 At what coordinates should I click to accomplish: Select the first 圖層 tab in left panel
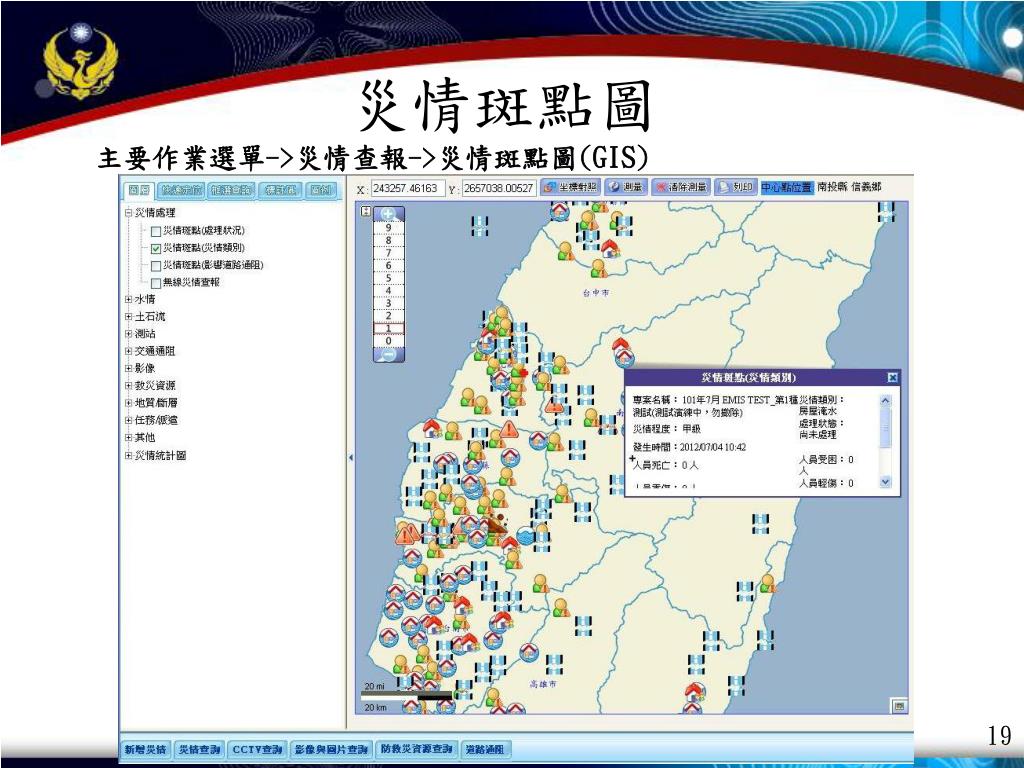point(139,190)
